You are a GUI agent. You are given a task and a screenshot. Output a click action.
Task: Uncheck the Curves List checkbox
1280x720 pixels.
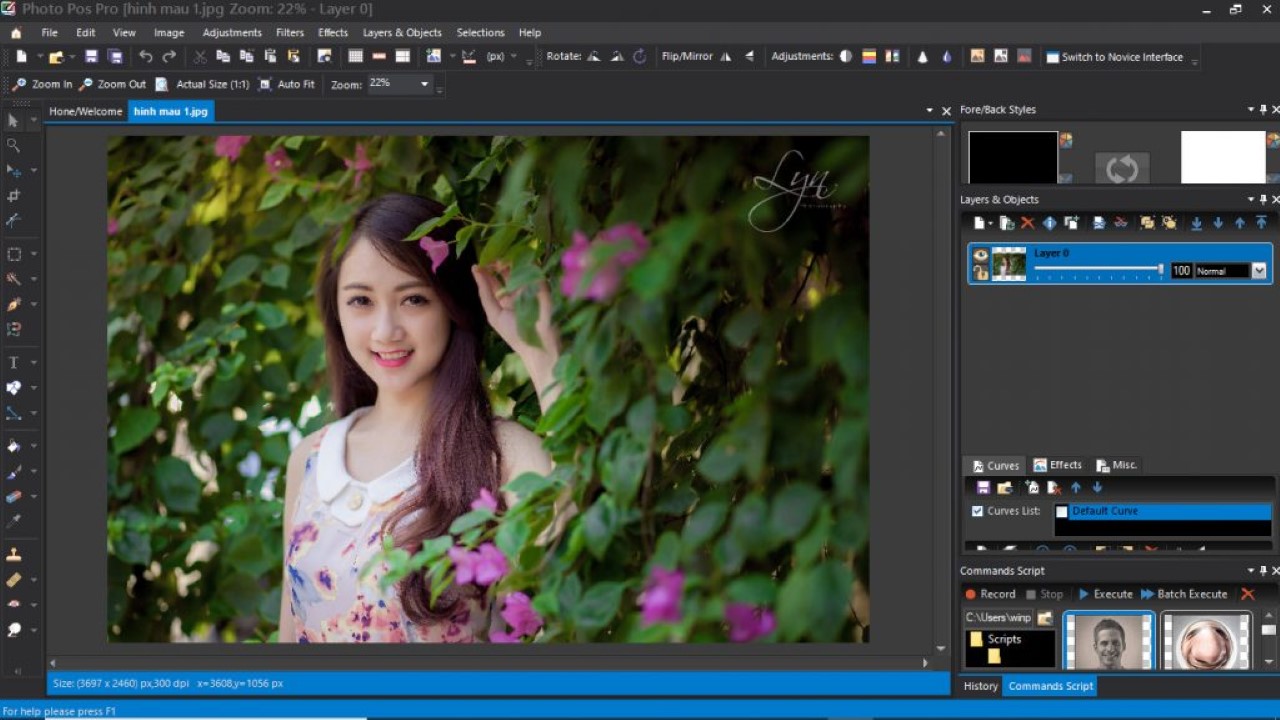pos(977,511)
